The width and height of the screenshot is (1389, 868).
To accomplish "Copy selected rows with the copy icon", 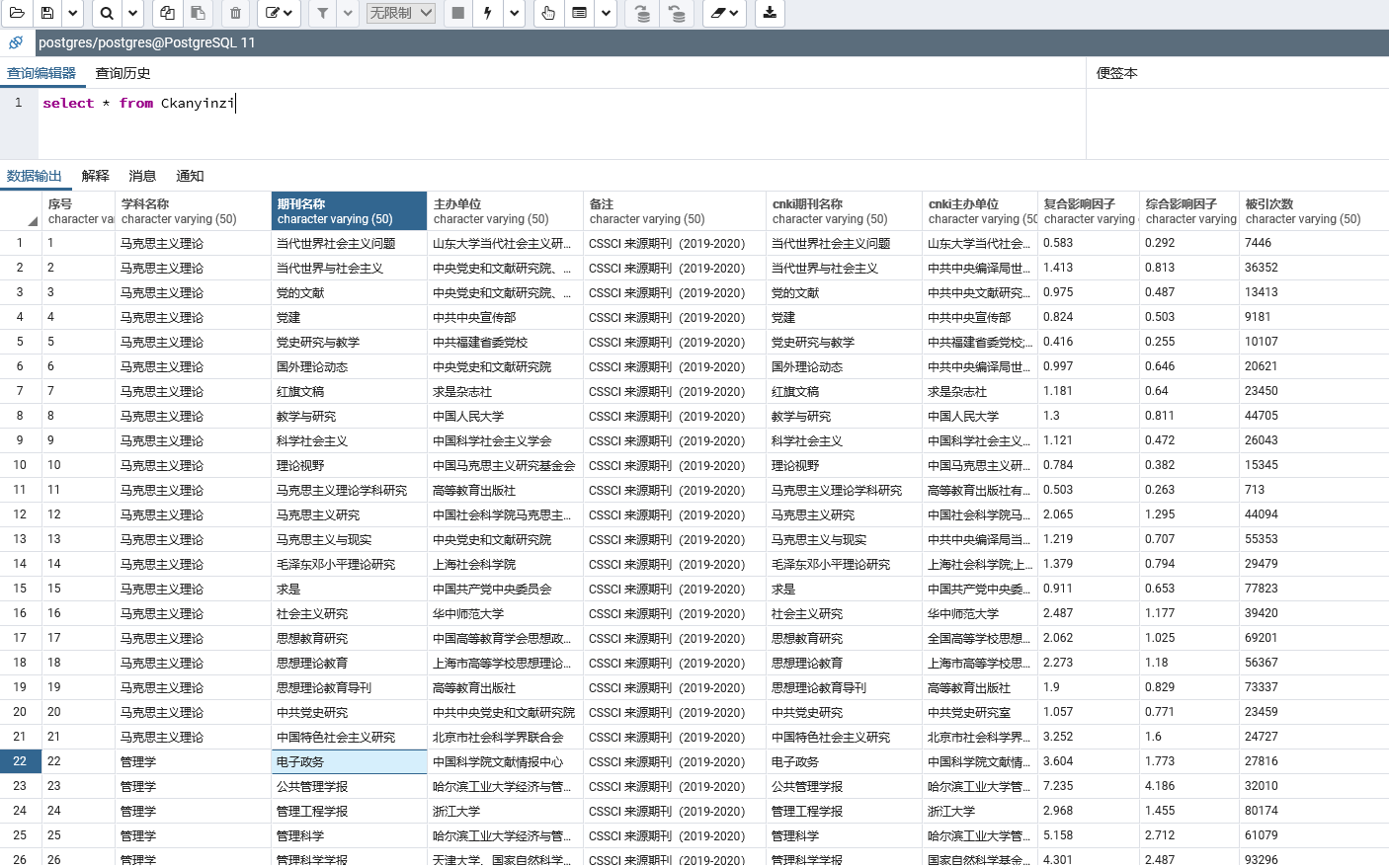I will (167, 13).
